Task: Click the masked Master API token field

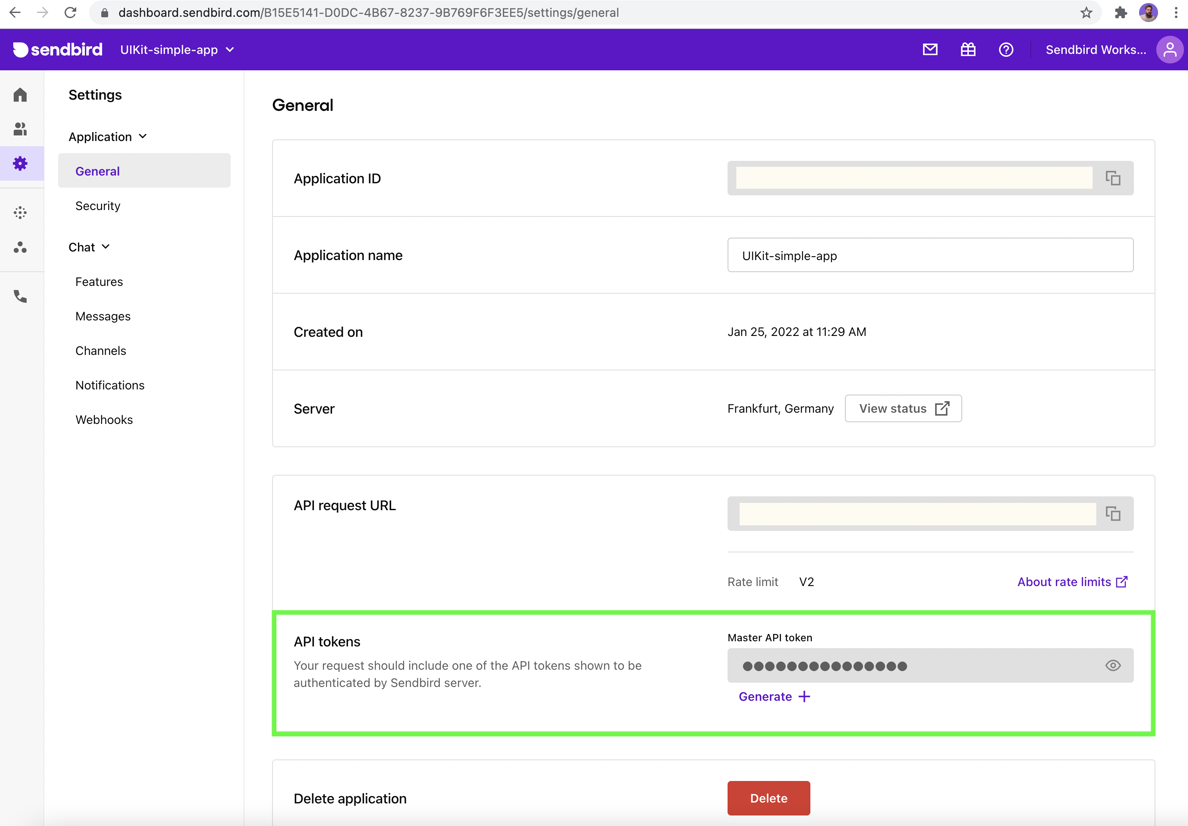Action: coord(930,665)
